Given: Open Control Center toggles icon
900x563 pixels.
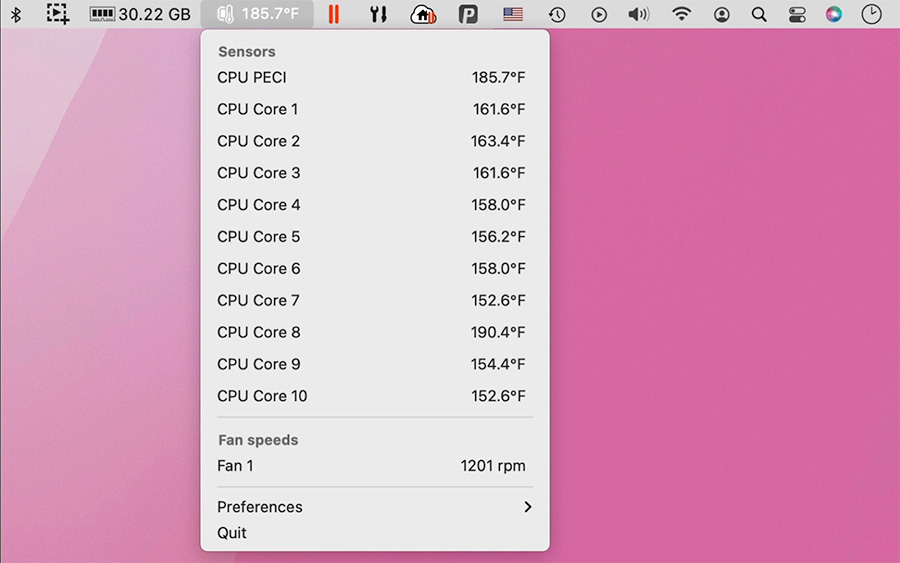Looking at the screenshot, I should point(797,15).
